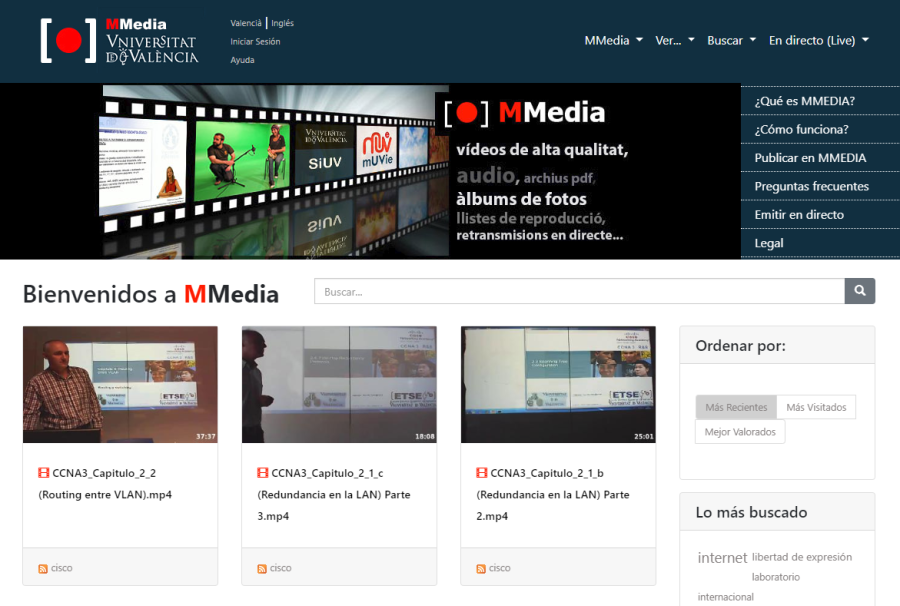The width and height of the screenshot is (900, 606).
Task: Open CCNA3_Capitulo_2_1_b Parte 2 video title
Action: point(553,495)
